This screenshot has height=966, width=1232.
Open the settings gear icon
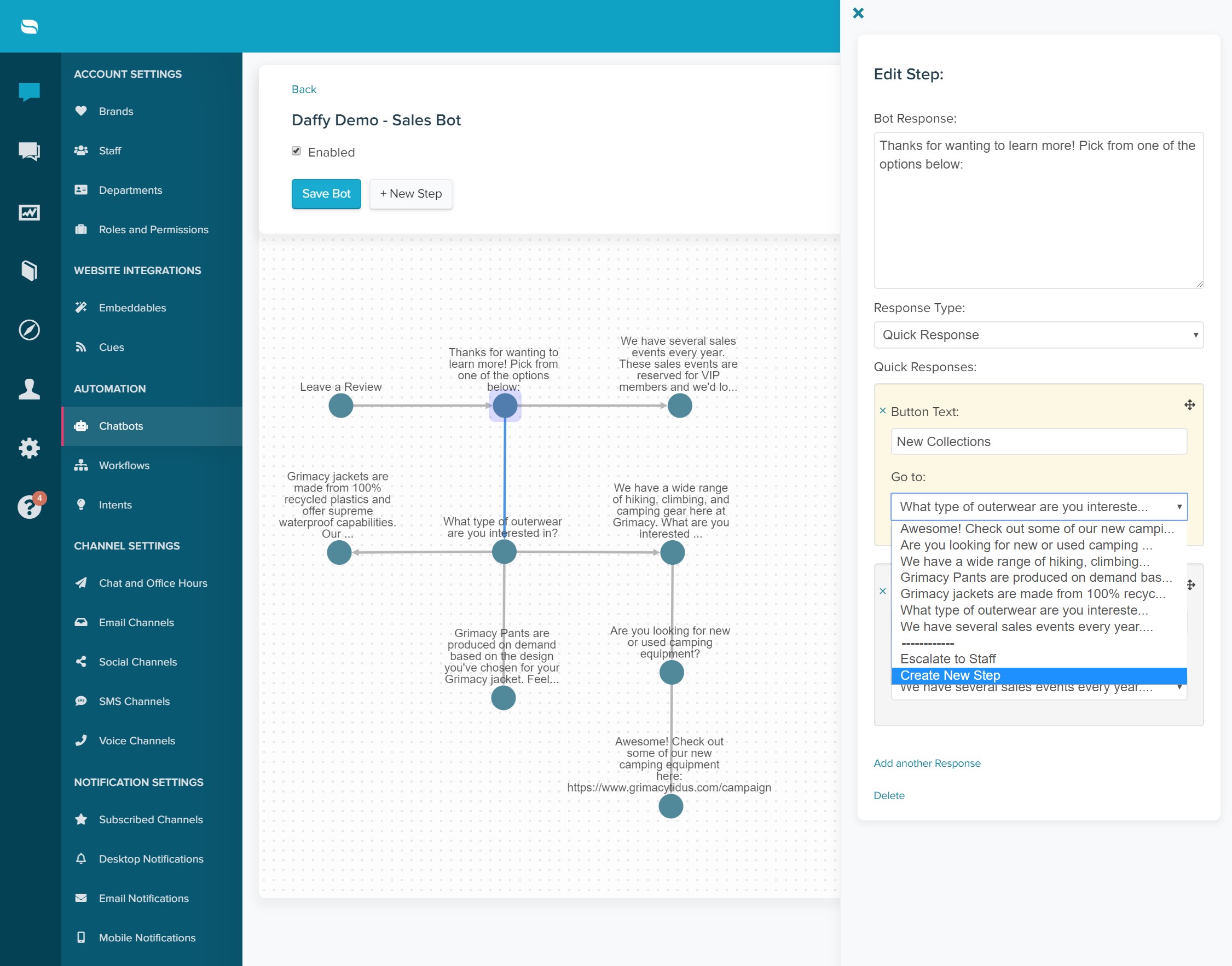pos(29,448)
